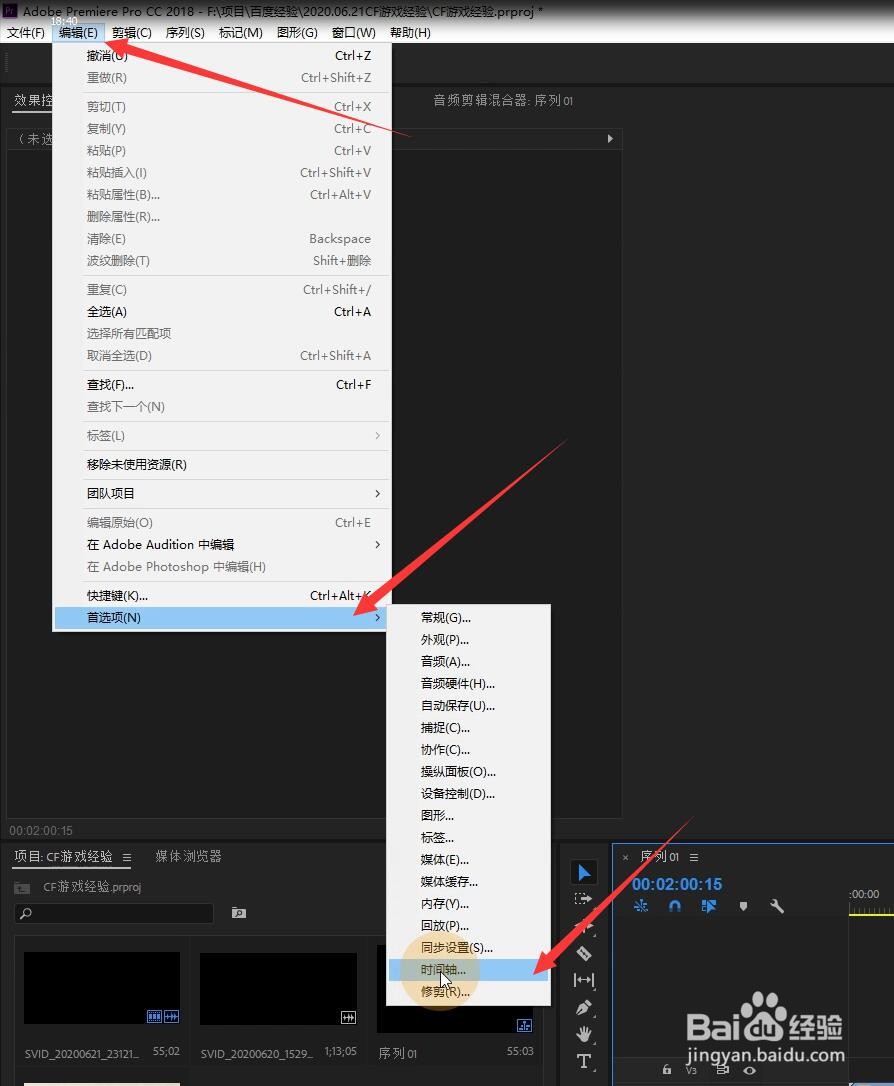Click the project search input field

[x=114, y=913]
